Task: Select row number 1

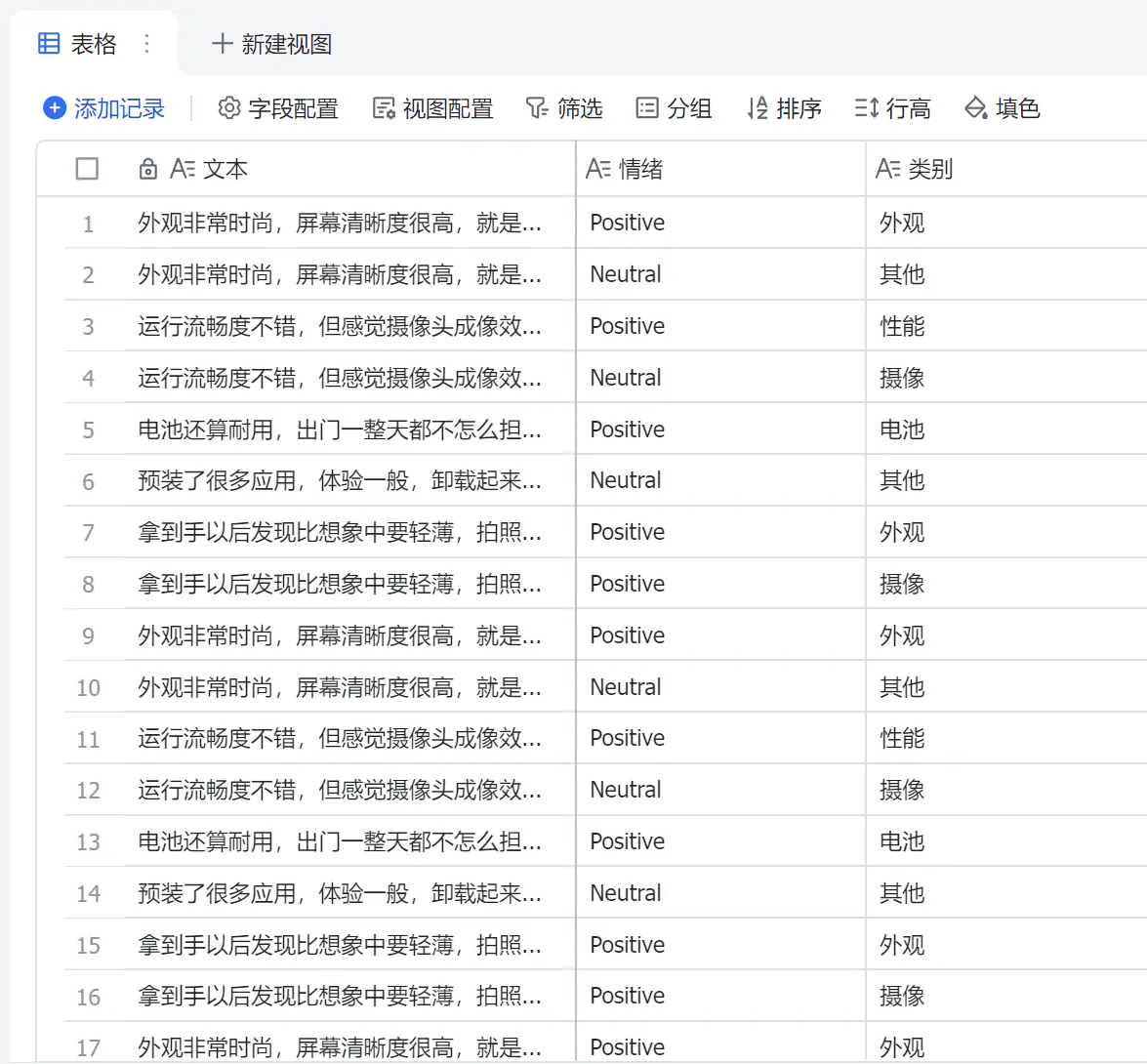Action: coord(88,225)
